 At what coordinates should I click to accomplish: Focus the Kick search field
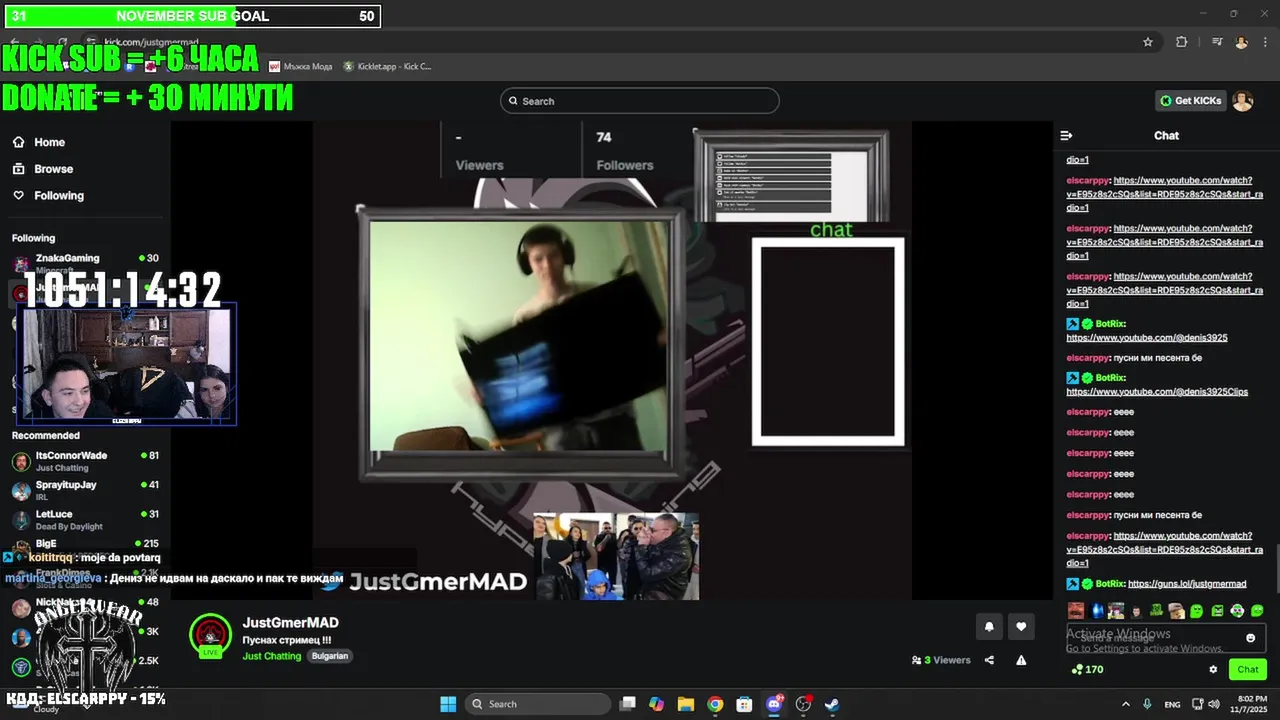coord(640,101)
